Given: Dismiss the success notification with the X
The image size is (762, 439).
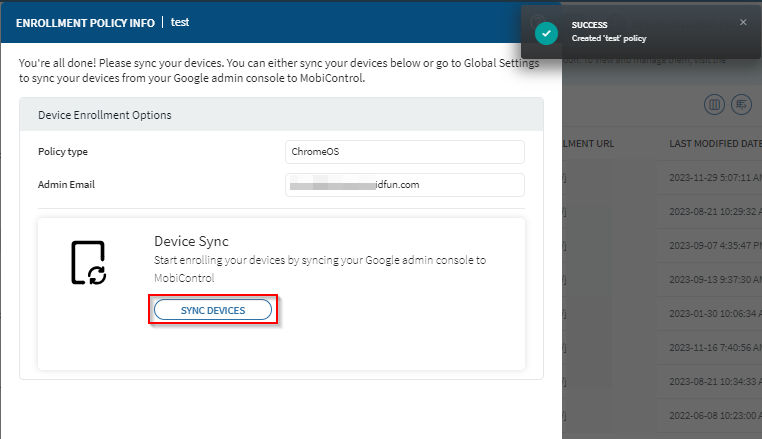Looking at the screenshot, I should click(742, 22).
